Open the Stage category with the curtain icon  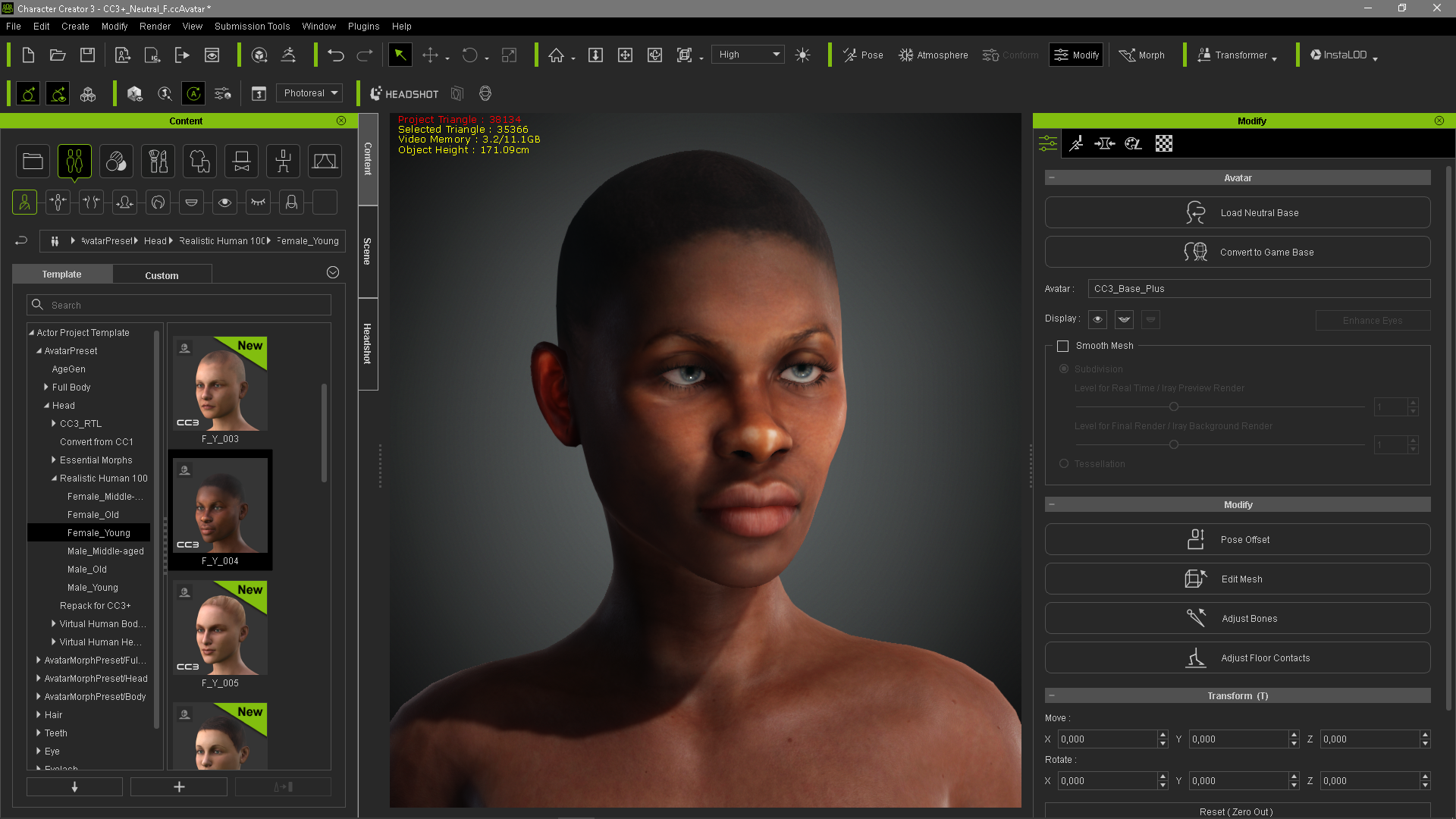325,161
